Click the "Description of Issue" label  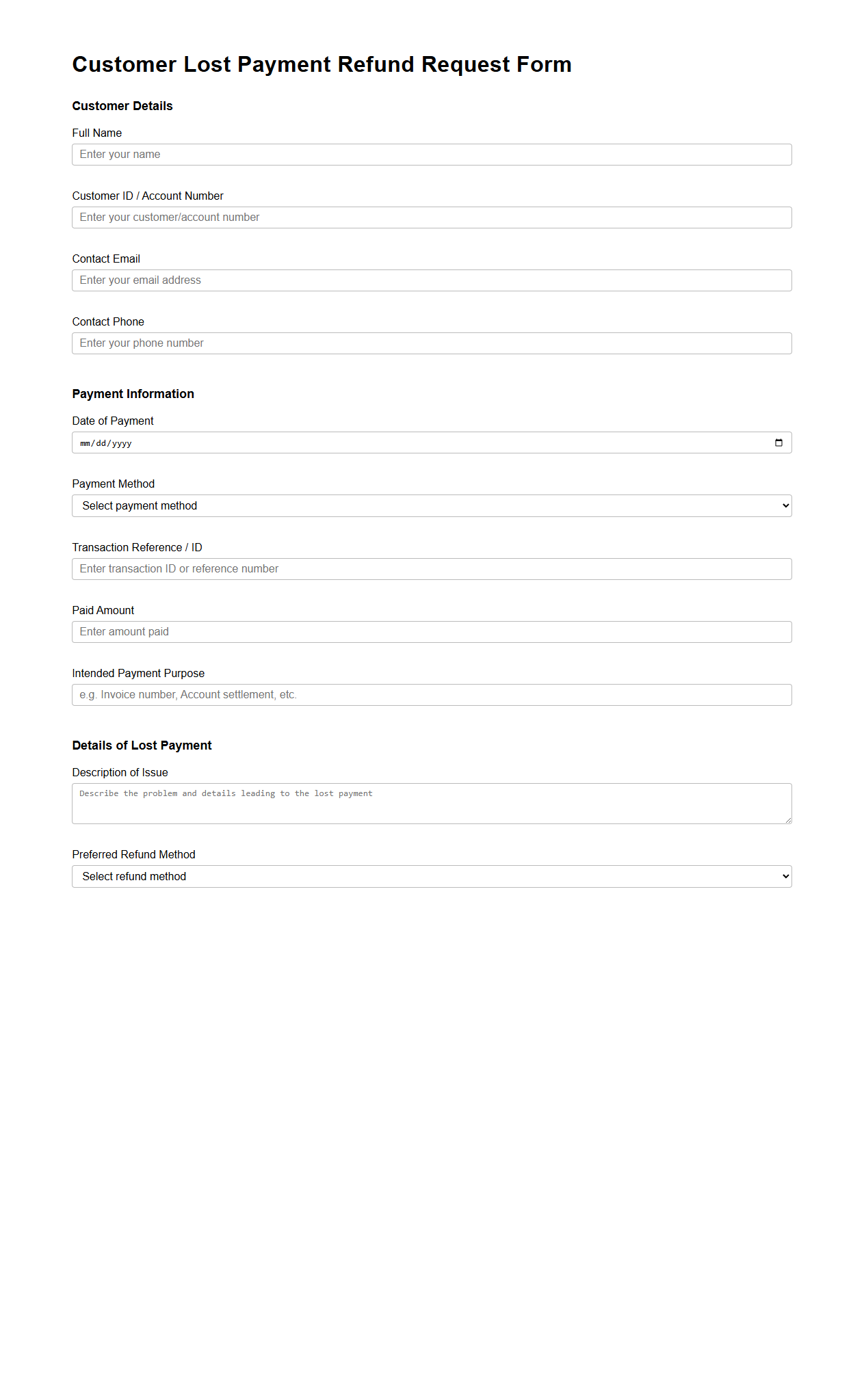[120, 773]
